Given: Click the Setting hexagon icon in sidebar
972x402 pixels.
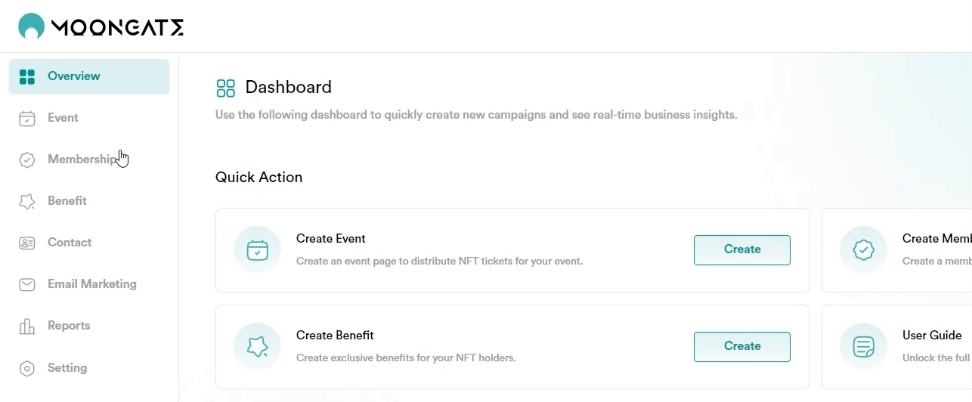Looking at the screenshot, I should pyautogui.click(x=27, y=369).
